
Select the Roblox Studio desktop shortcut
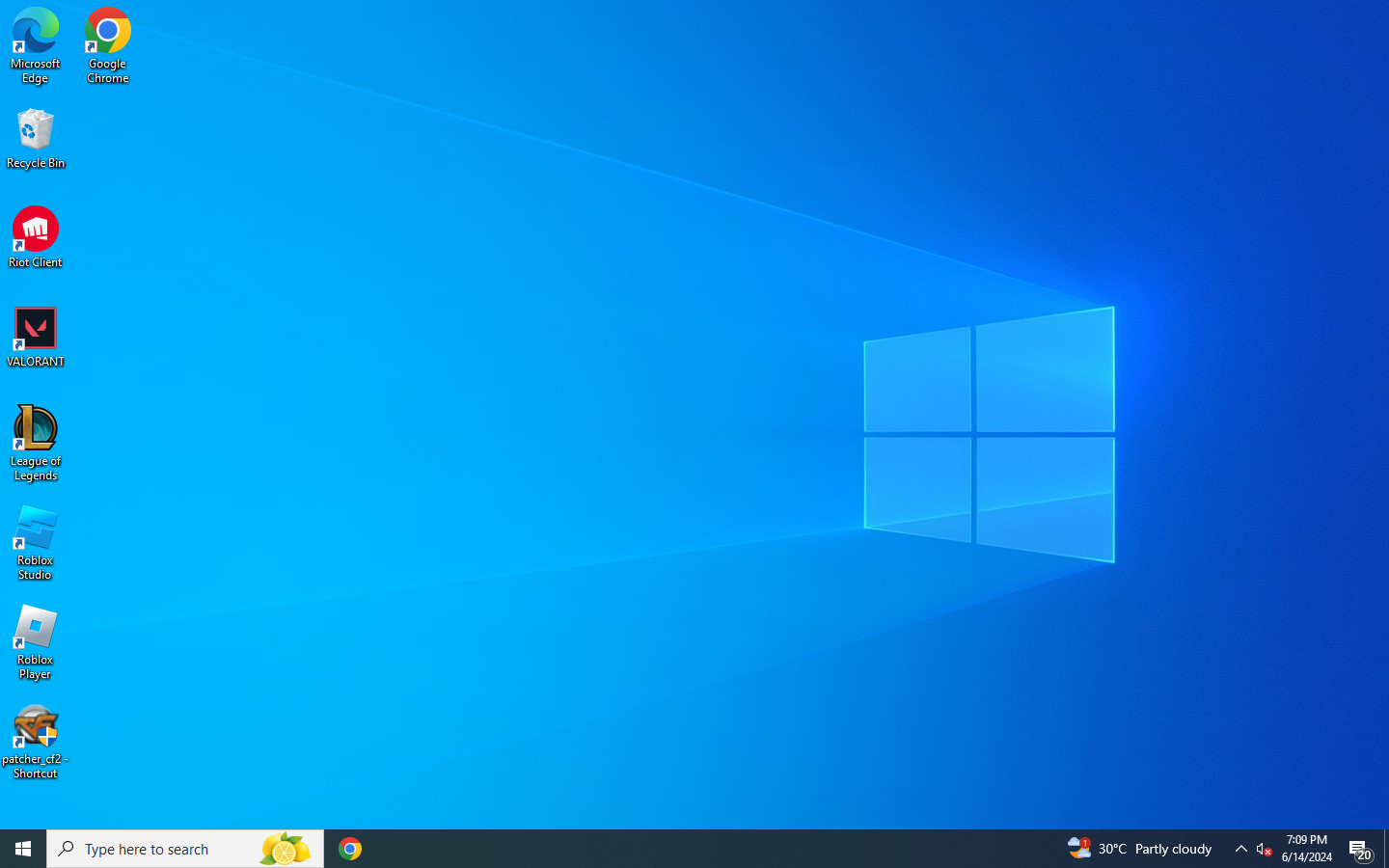coord(36,543)
